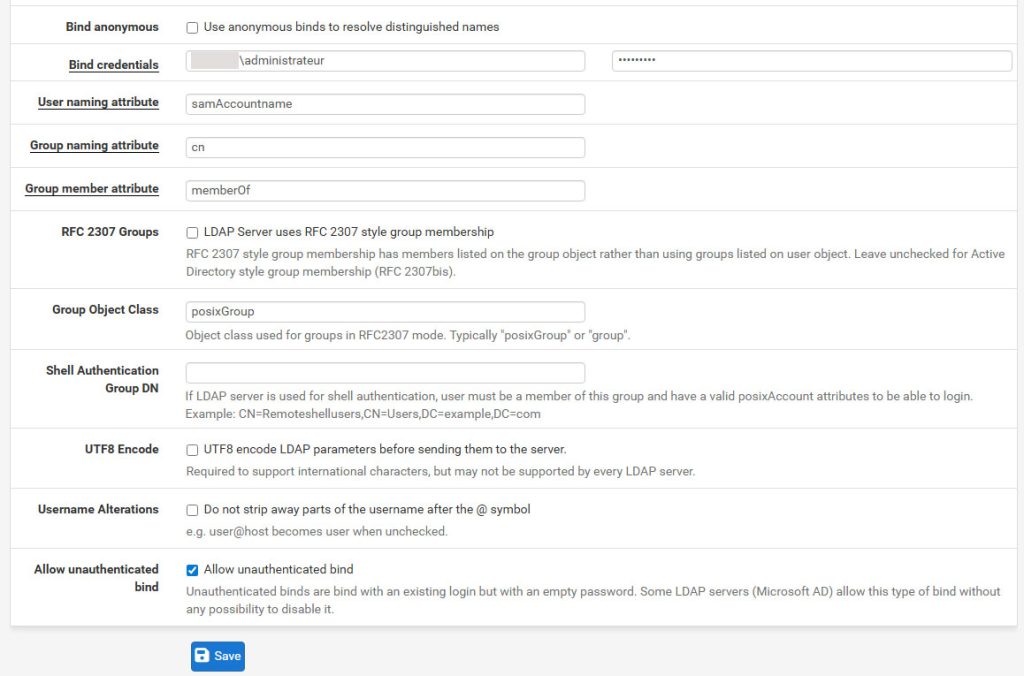Click the underlined Group member attribute label
The image size is (1024, 676).
point(92,188)
